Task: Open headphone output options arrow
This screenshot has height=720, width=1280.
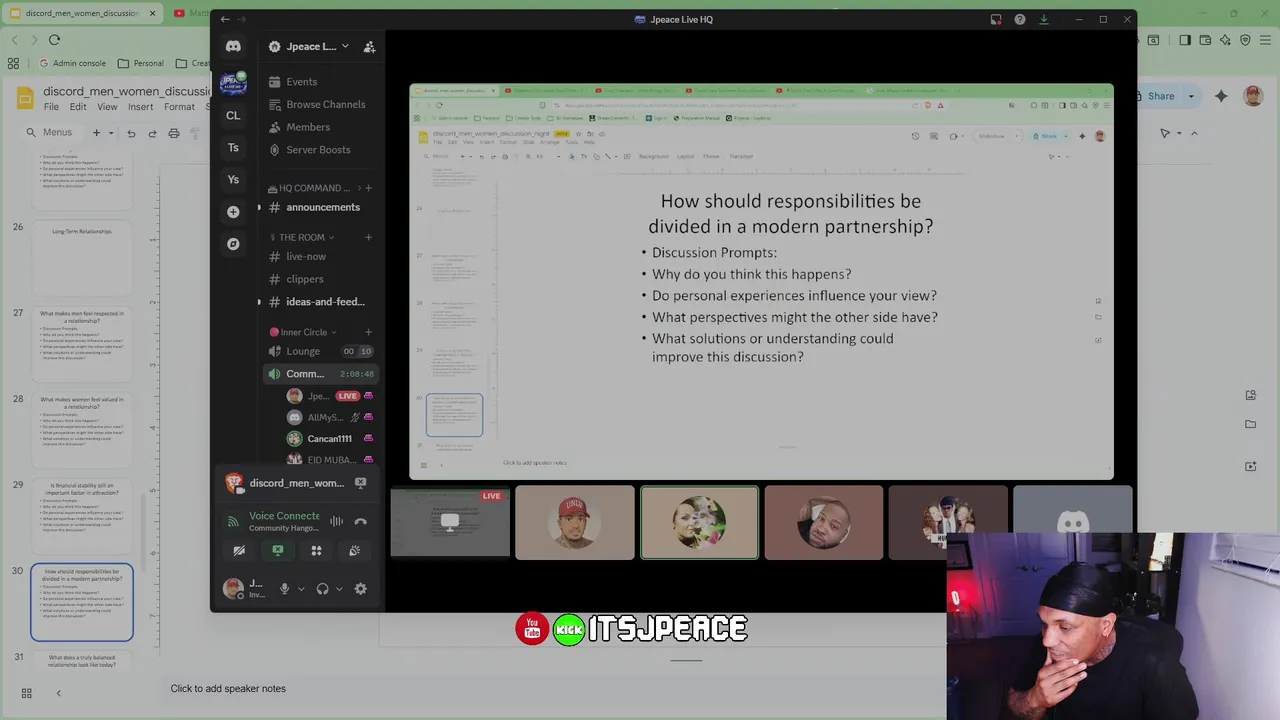Action: tap(339, 589)
